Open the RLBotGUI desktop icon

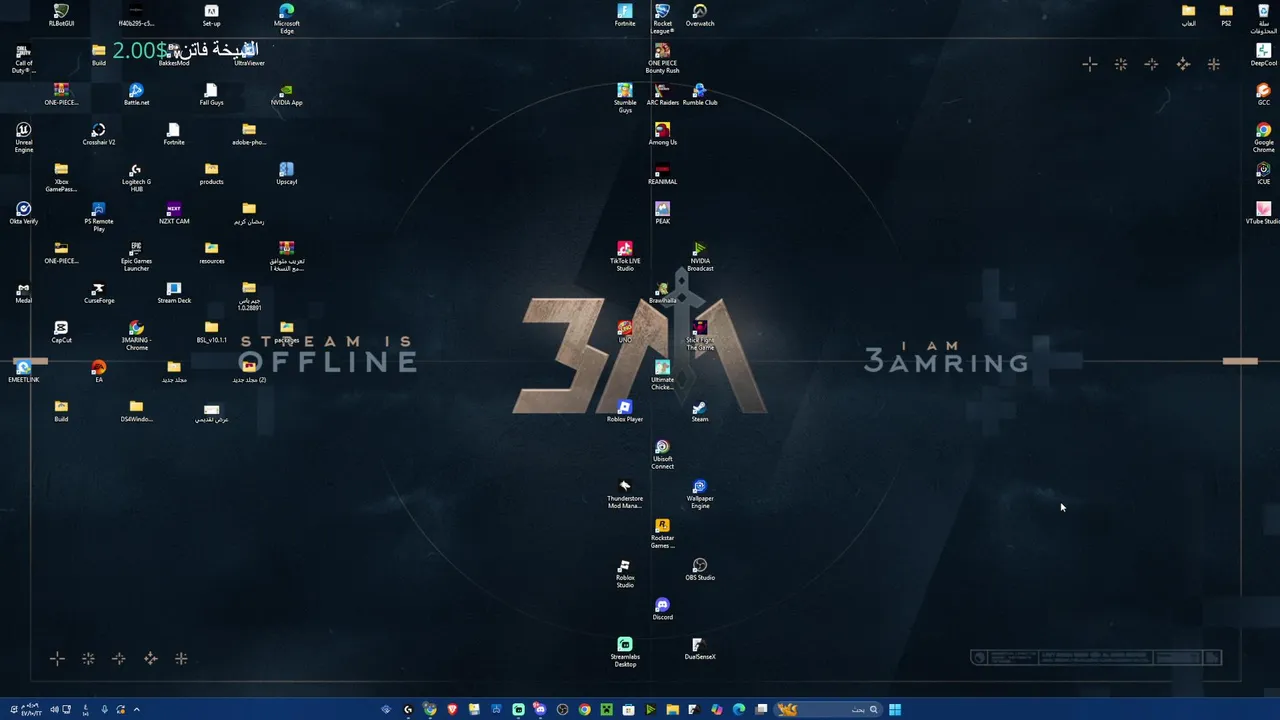tap(61, 15)
